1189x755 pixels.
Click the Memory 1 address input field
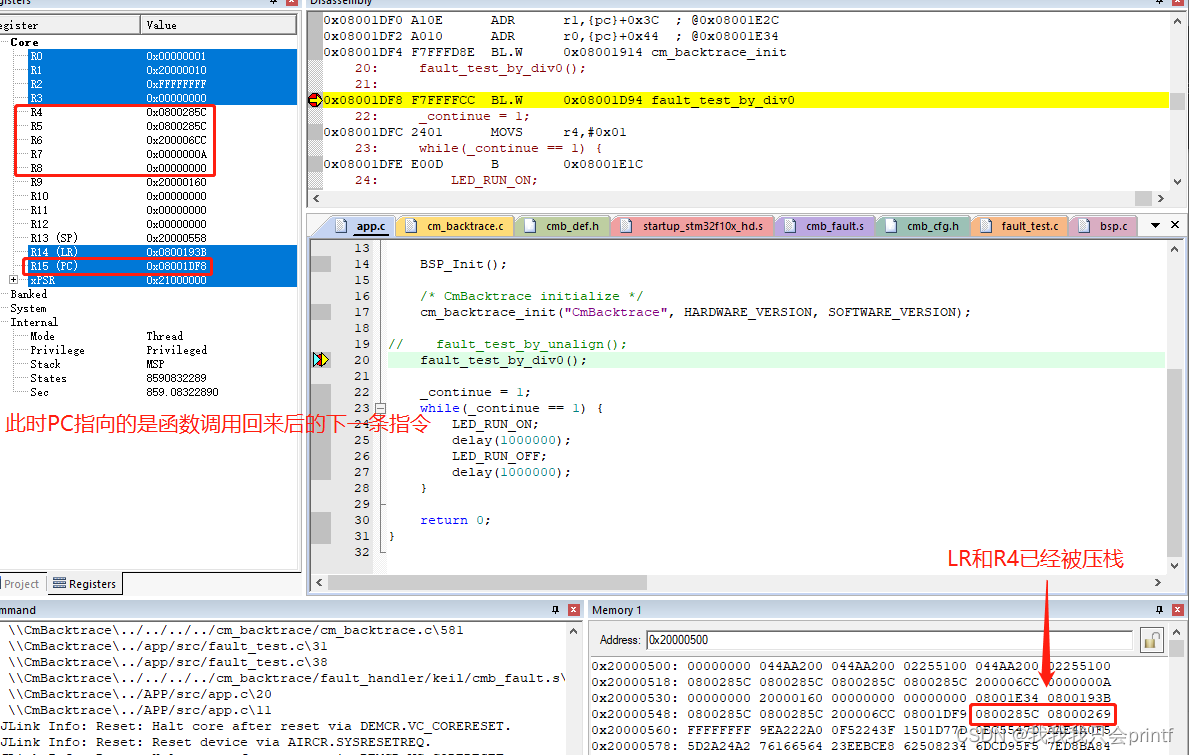tap(889, 640)
